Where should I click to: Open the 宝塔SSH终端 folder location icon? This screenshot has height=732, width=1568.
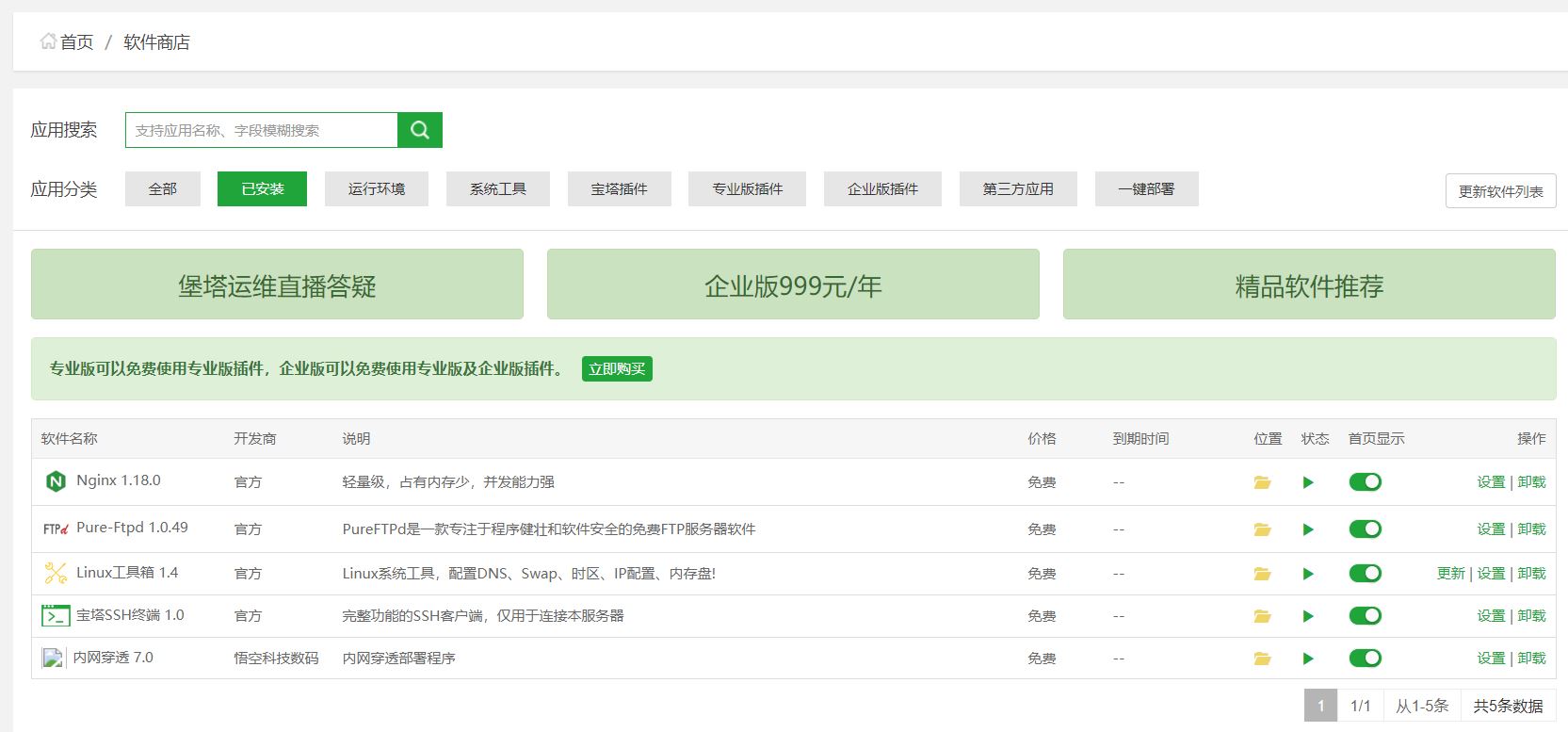click(1262, 616)
